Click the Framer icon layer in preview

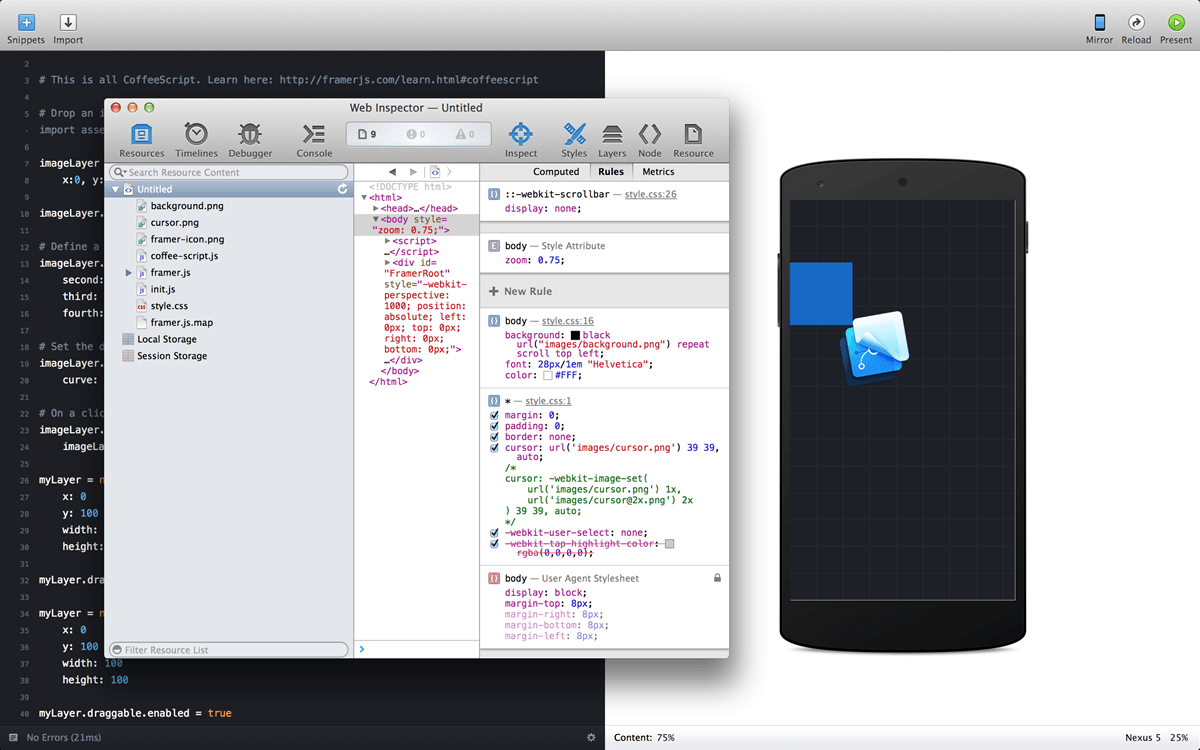tap(875, 347)
